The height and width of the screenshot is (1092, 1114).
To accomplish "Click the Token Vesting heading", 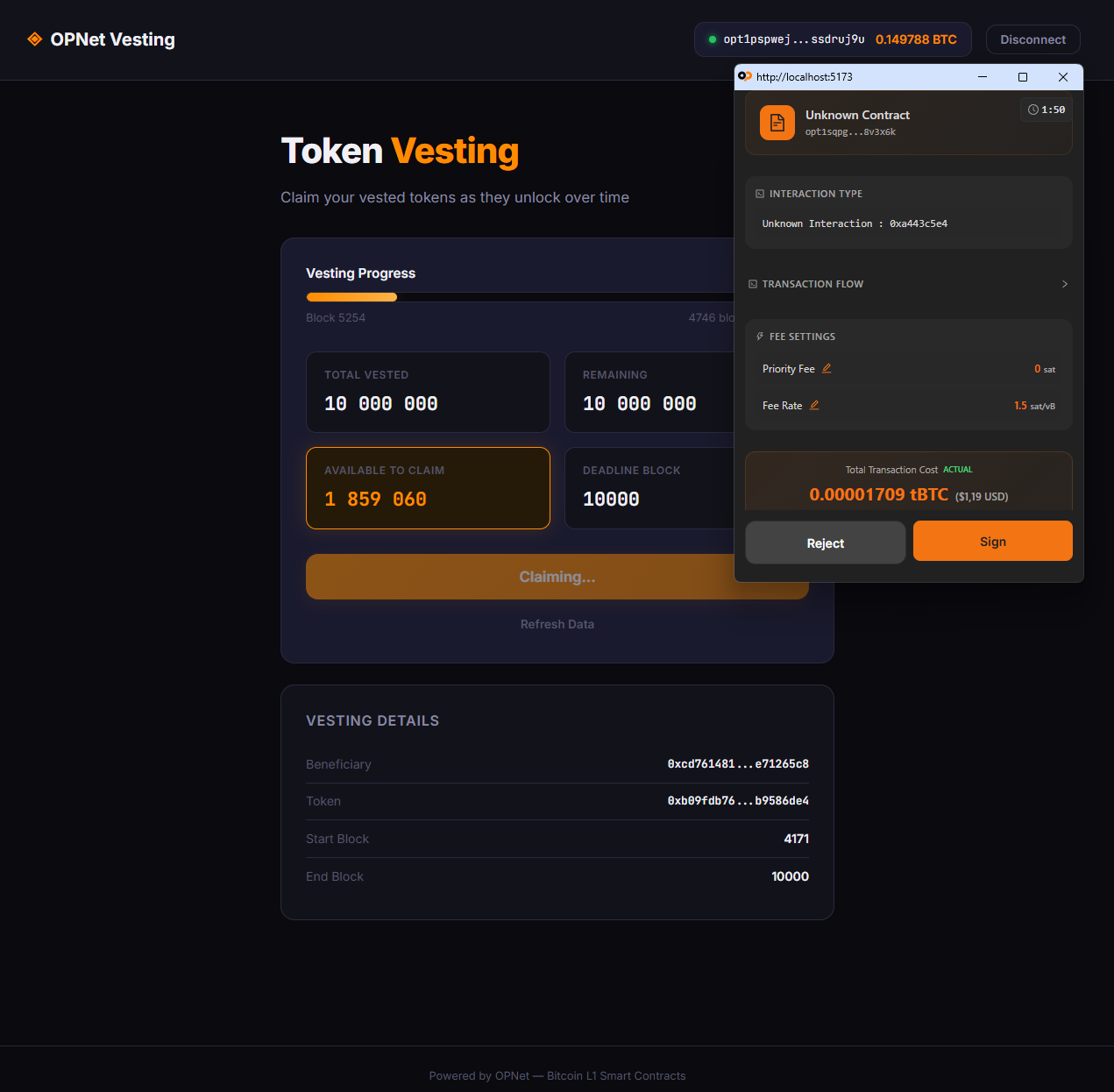I will [401, 151].
